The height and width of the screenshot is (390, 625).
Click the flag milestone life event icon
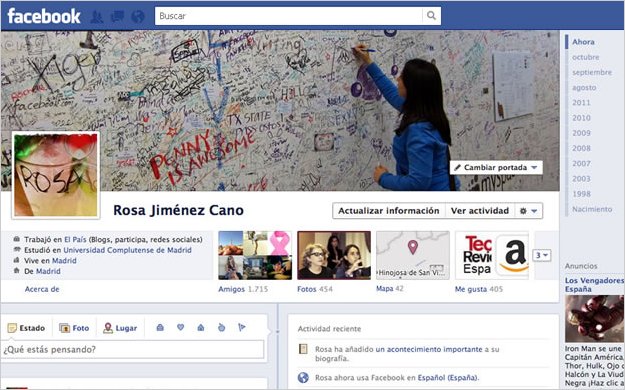click(242, 327)
